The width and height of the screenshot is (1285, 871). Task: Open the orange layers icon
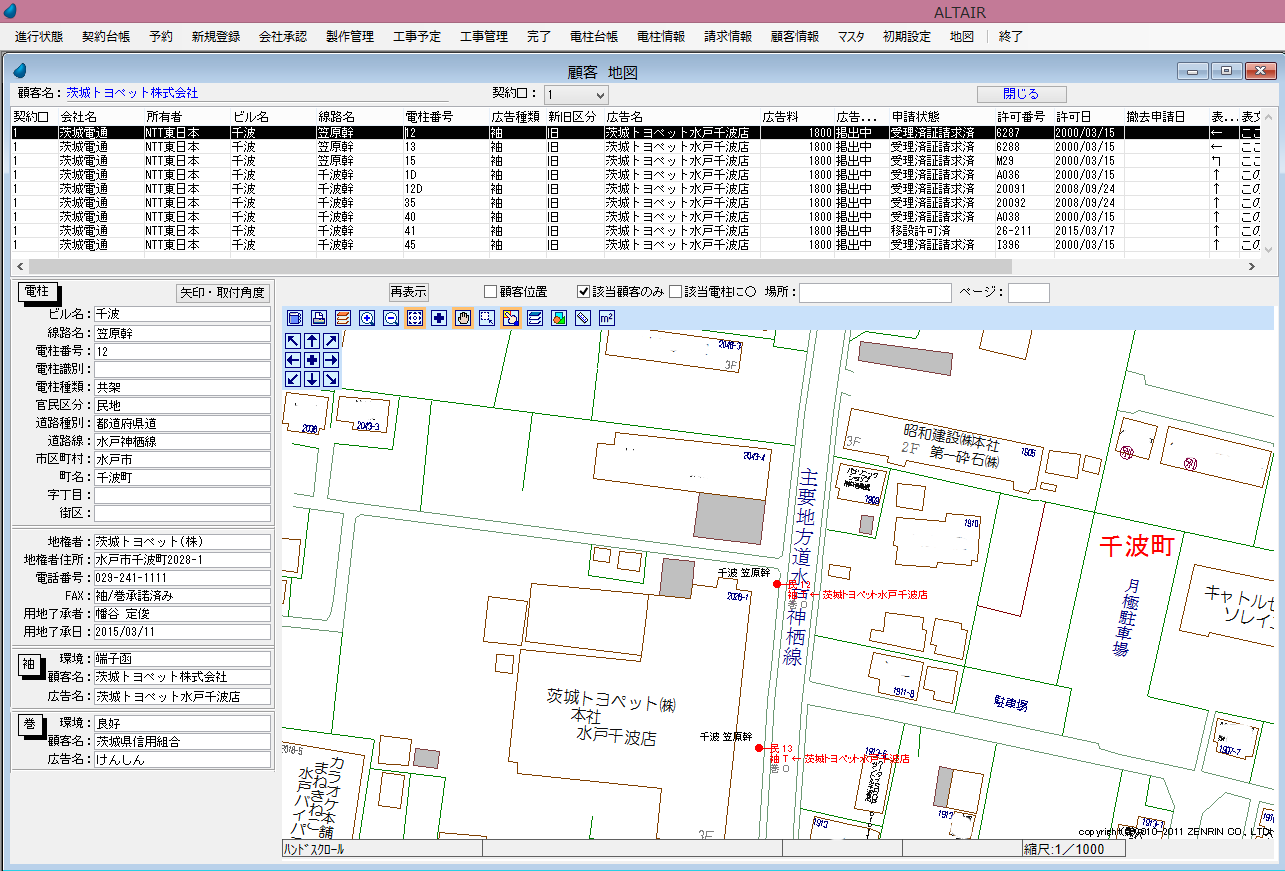342,318
